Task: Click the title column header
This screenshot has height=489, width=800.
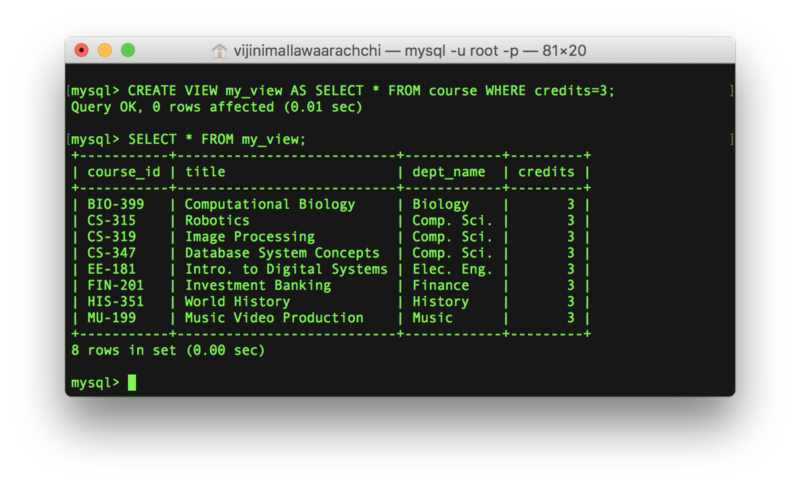Action: 205,172
